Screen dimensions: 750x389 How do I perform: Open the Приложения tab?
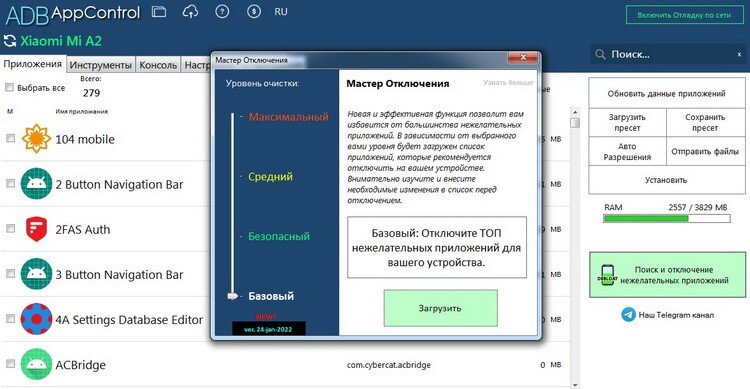(33, 64)
